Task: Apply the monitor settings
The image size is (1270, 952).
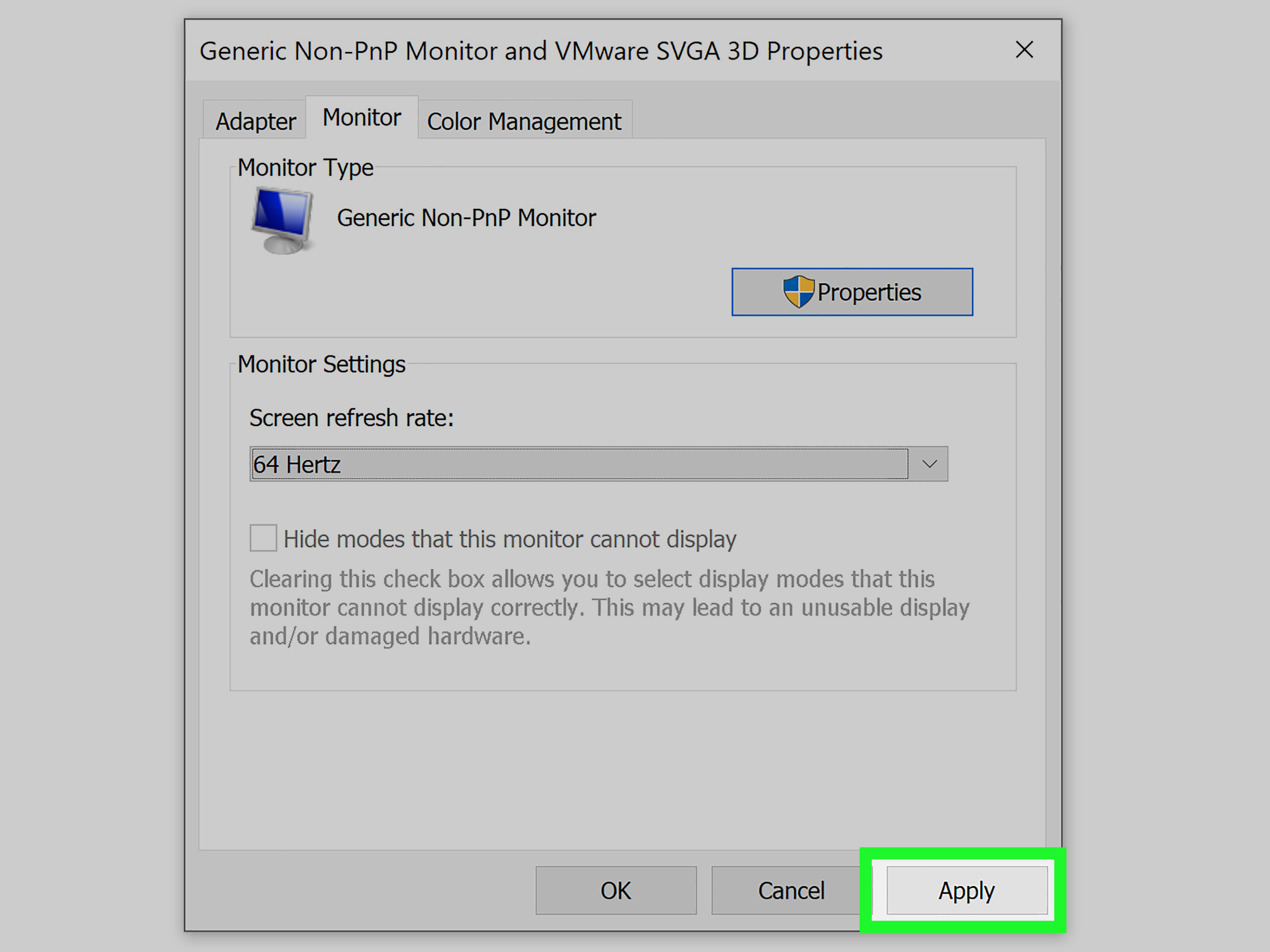Action: pos(966,890)
